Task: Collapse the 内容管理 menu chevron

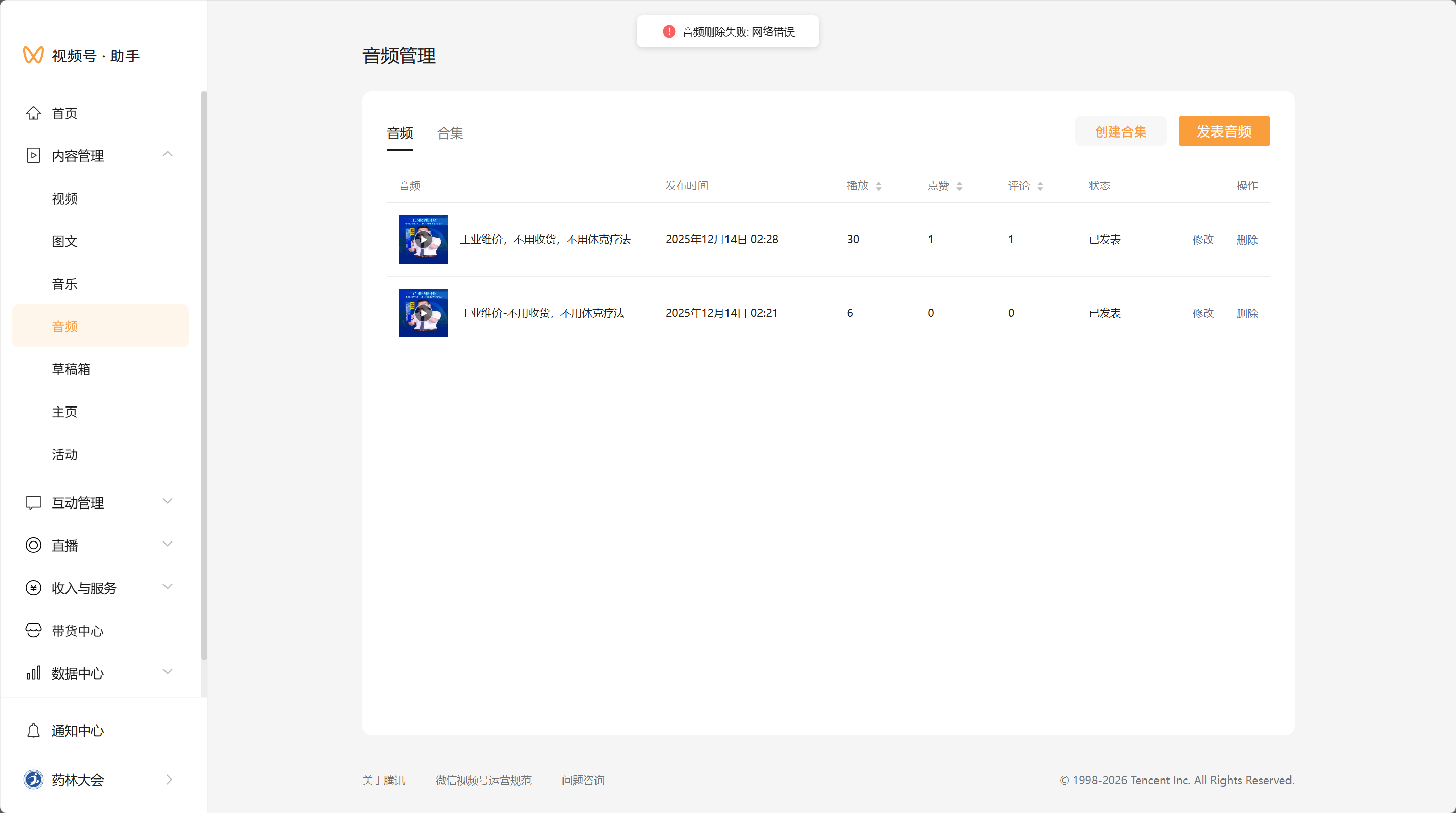Action: [x=168, y=154]
